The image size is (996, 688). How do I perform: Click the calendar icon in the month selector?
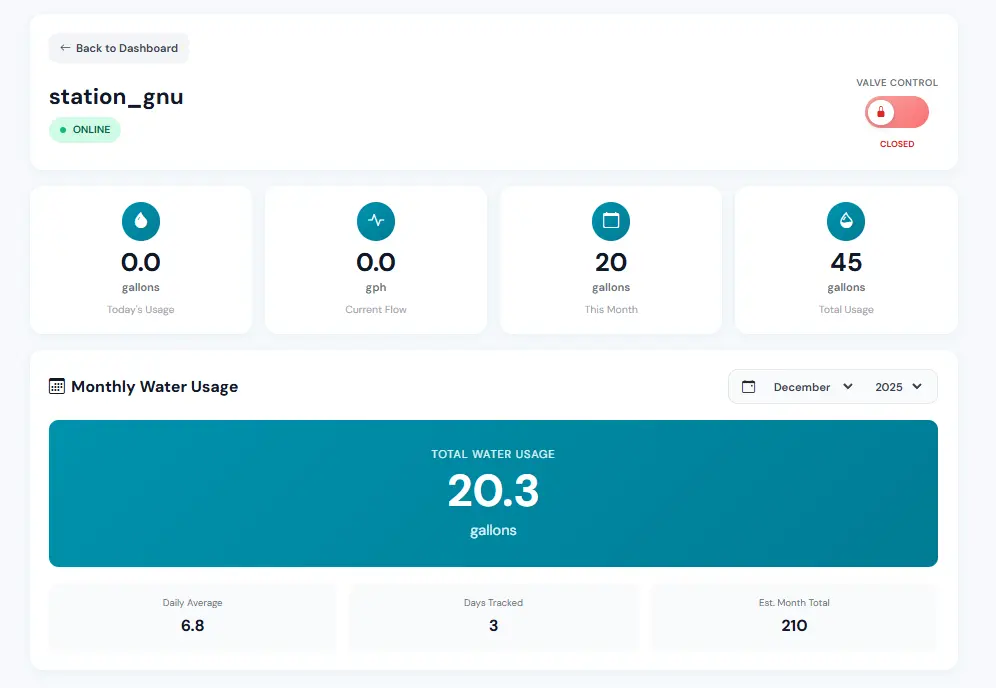749,386
